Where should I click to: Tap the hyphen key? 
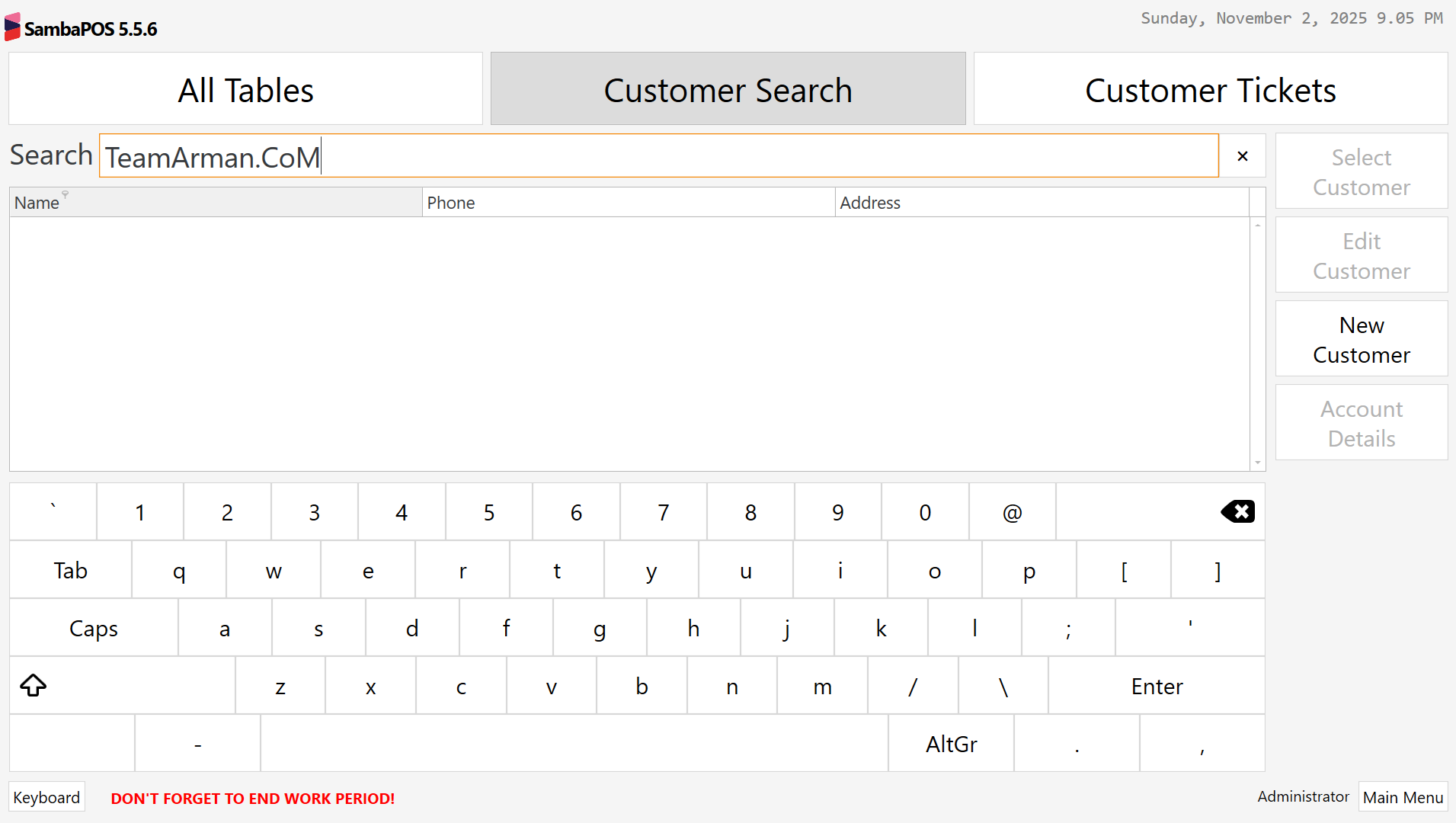point(198,744)
